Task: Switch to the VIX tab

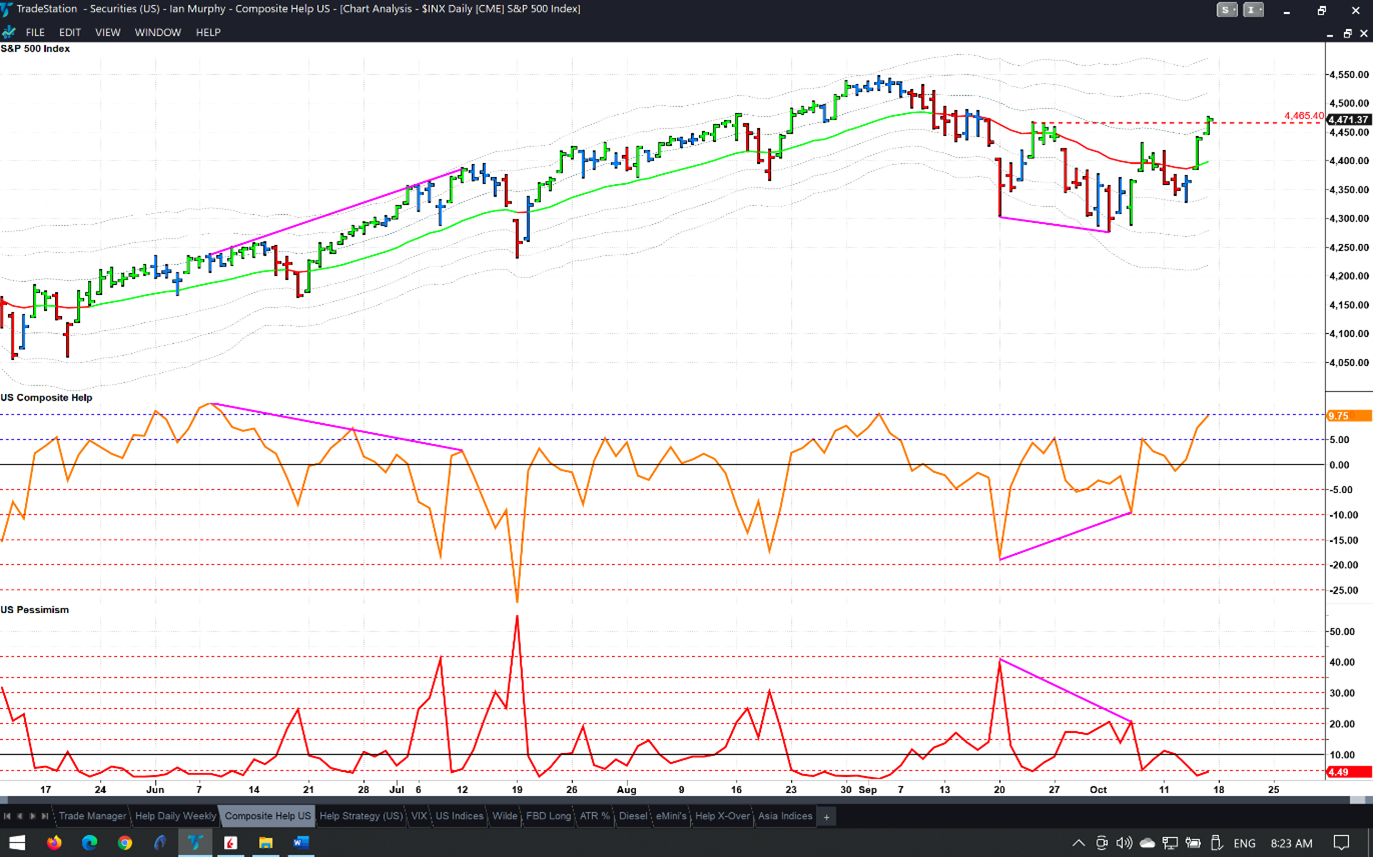Action: pyautogui.click(x=419, y=817)
